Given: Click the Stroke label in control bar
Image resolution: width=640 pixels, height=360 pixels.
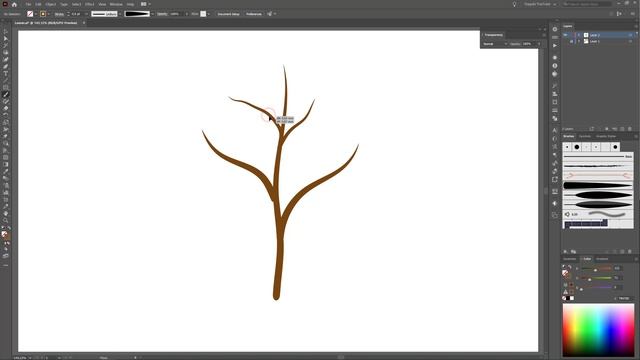Looking at the screenshot, I should (59, 14).
